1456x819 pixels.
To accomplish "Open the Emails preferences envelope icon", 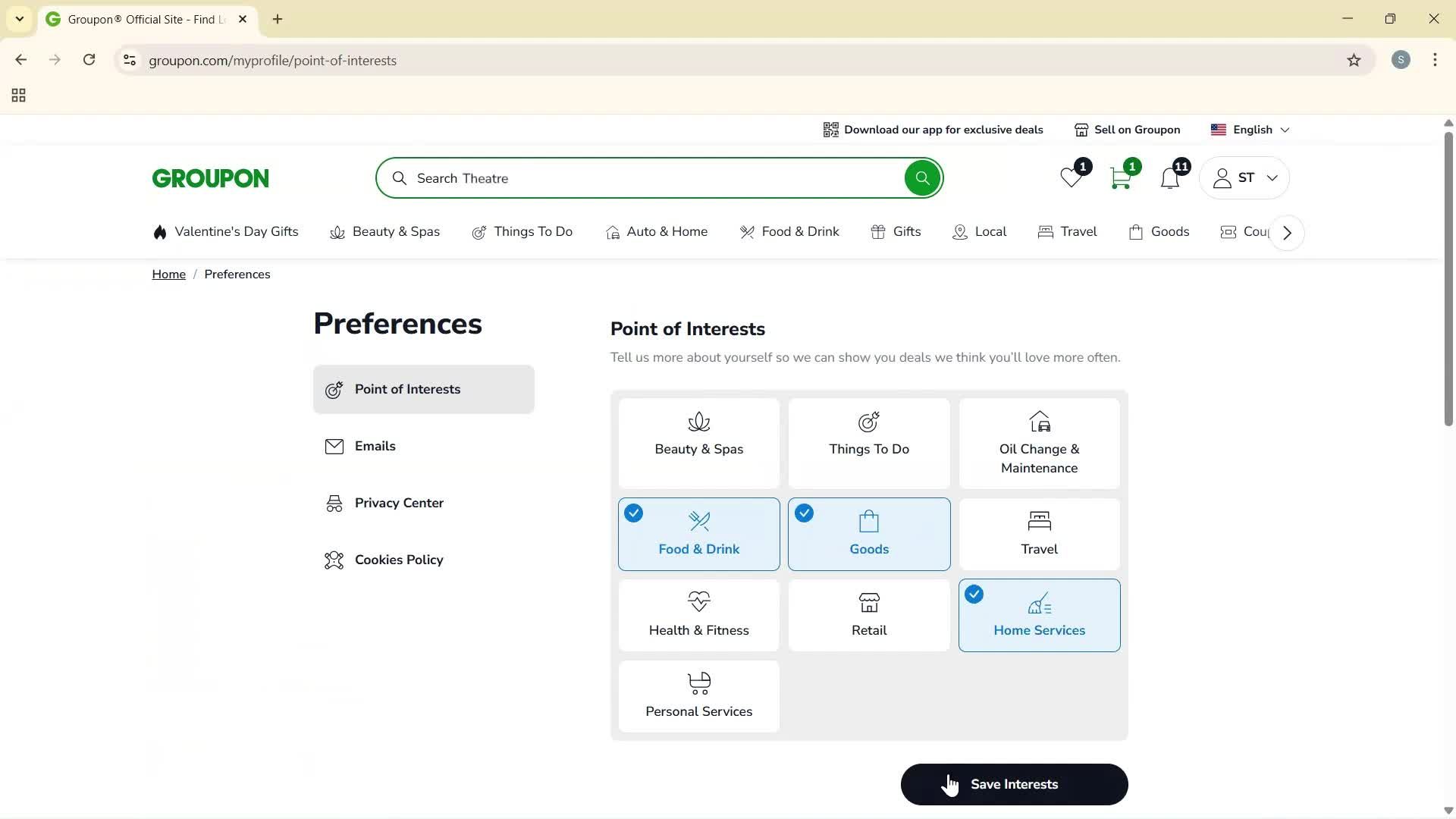I will pos(334,446).
